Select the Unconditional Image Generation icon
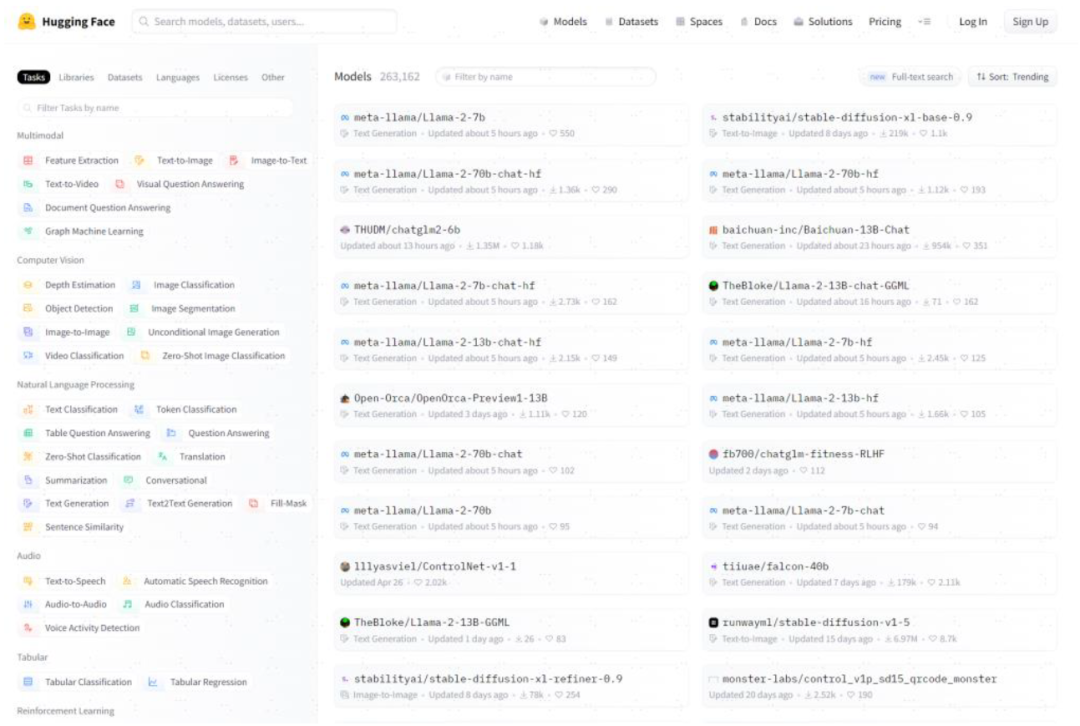The height and width of the screenshot is (726, 1080). click(x=131, y=332)
